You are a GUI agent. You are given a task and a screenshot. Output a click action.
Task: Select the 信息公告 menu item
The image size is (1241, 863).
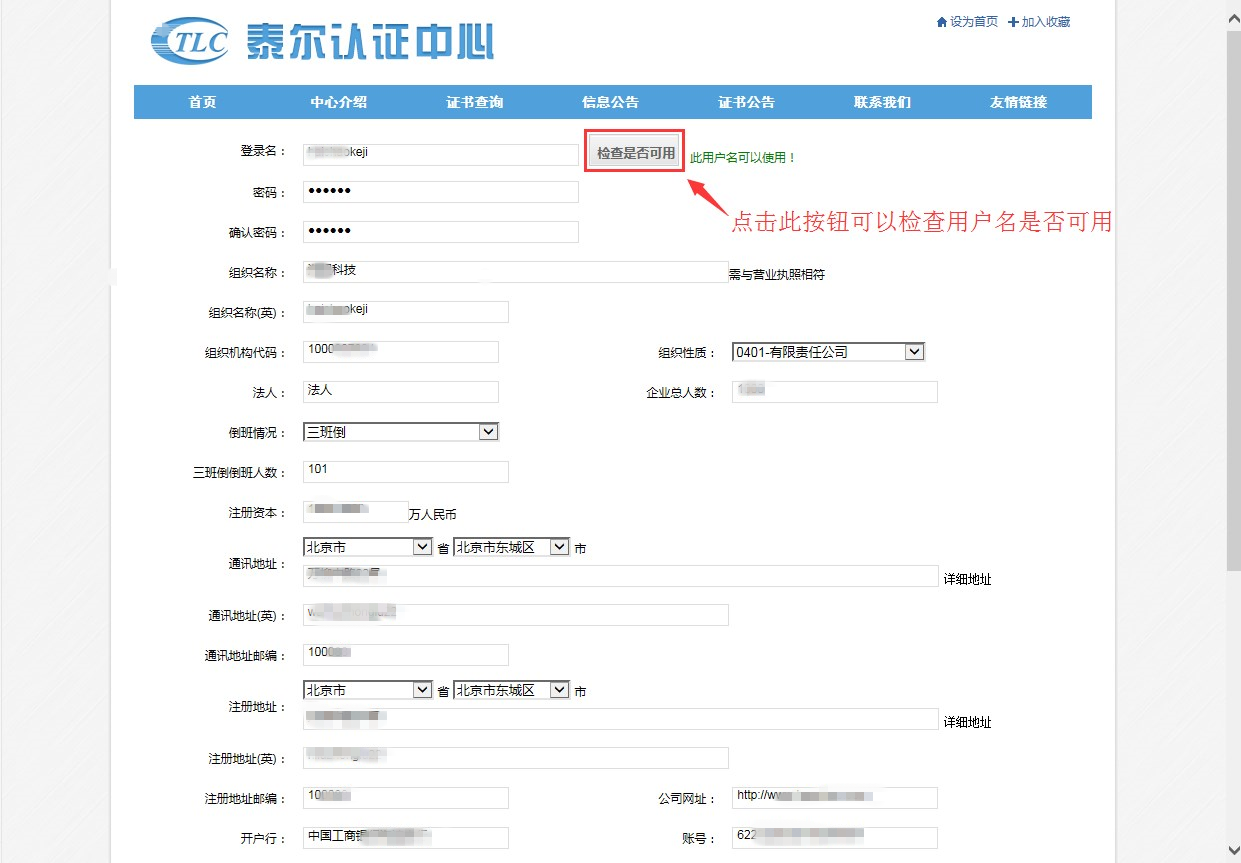610,102
